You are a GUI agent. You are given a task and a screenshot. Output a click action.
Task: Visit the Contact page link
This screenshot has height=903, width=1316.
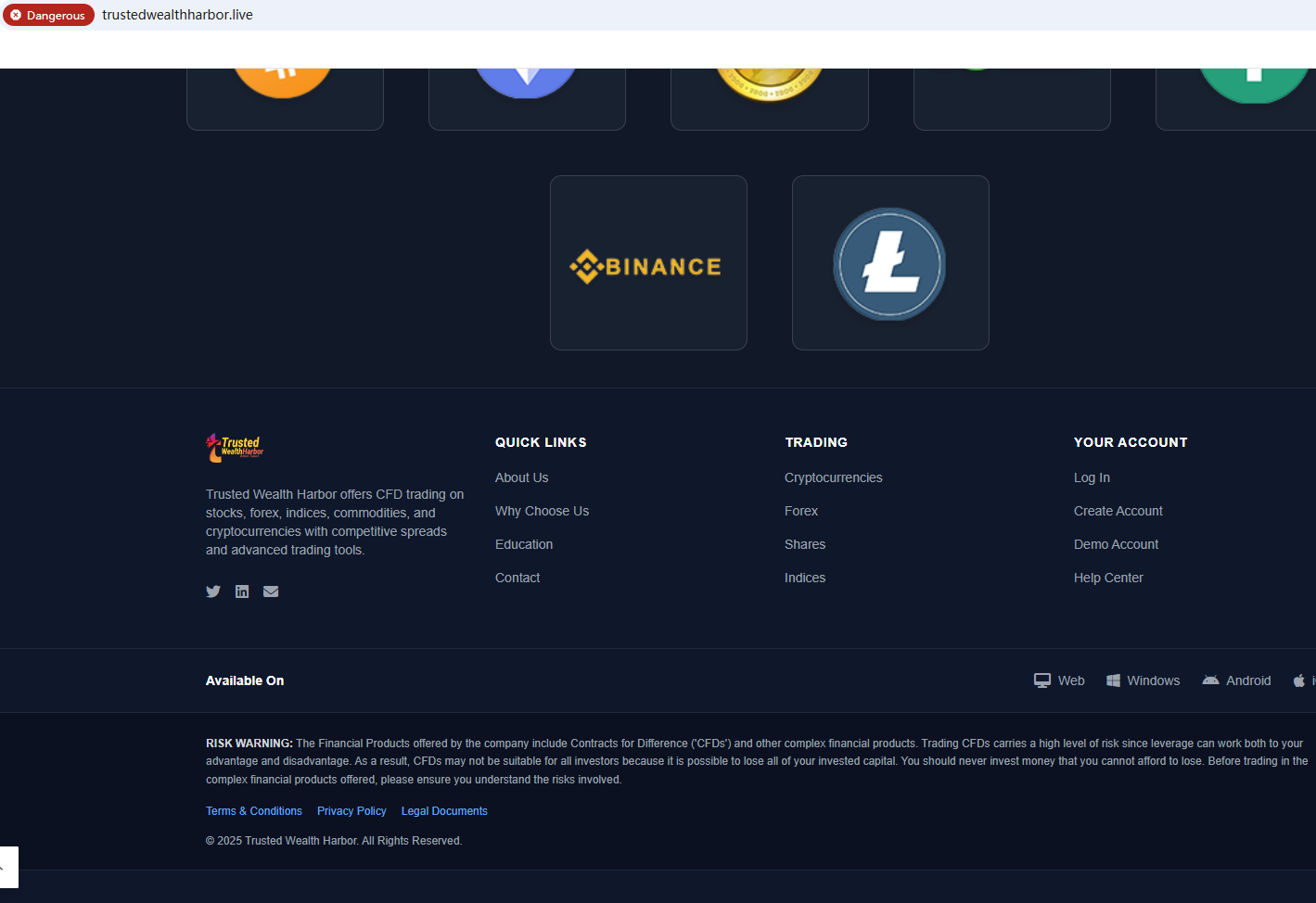517,578
